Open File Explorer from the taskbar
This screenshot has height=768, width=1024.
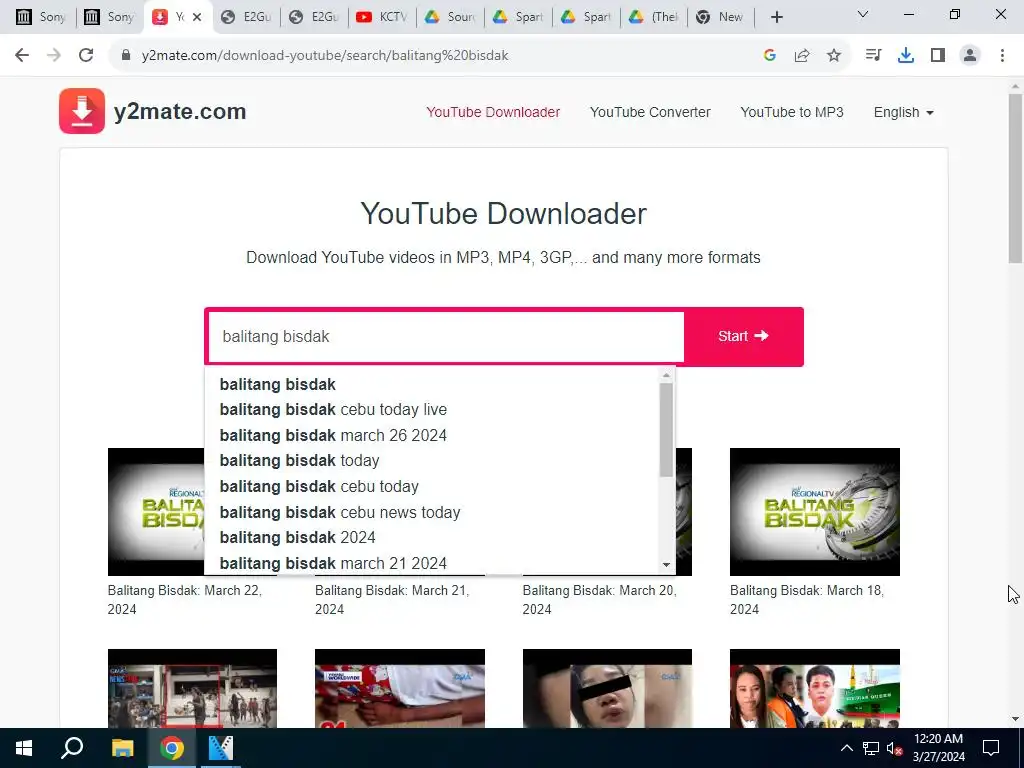click(x=122, y=748)
